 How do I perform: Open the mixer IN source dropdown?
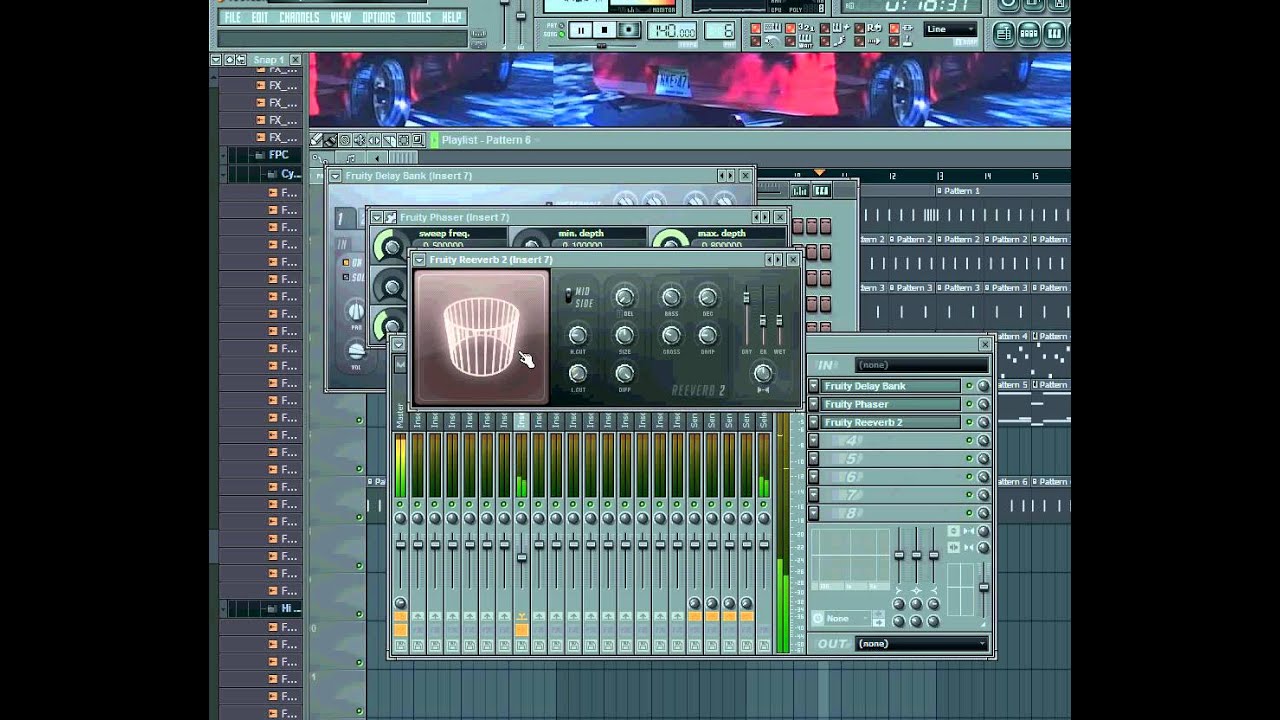coord(922,365)
